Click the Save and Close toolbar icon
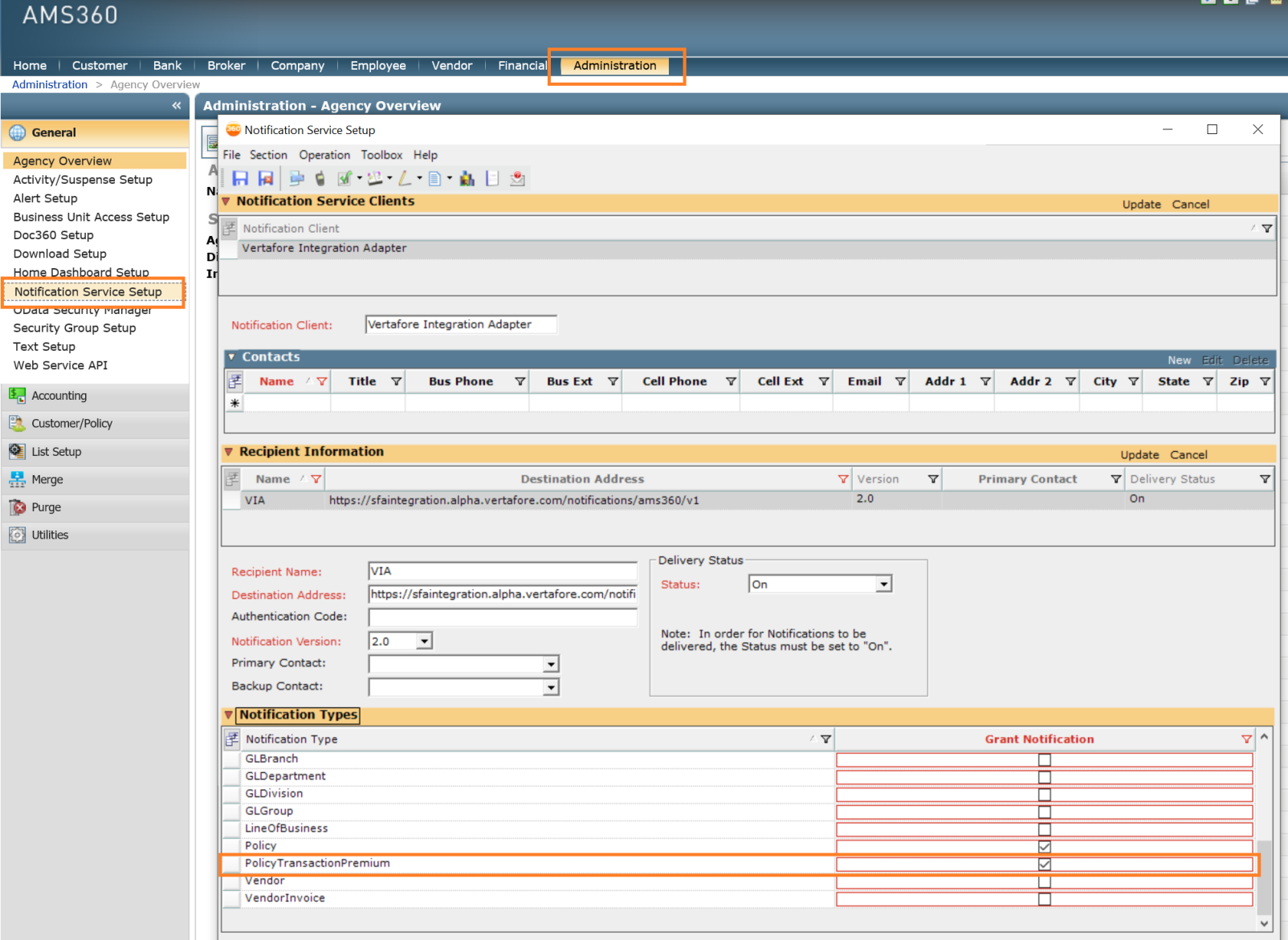The width and height of the screenshot is (1288, 940). (266, 178)
